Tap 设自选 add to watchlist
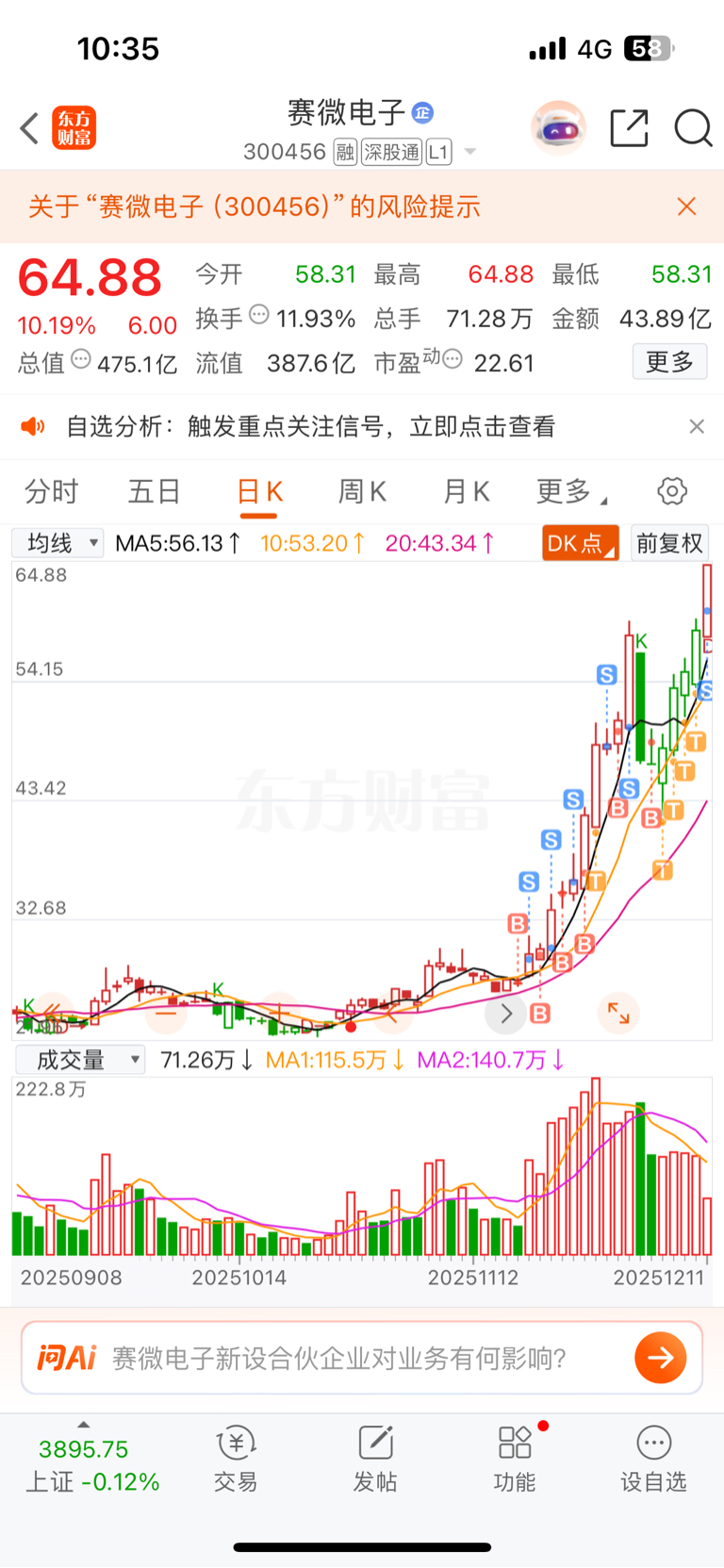 [x=653, y=1460]
